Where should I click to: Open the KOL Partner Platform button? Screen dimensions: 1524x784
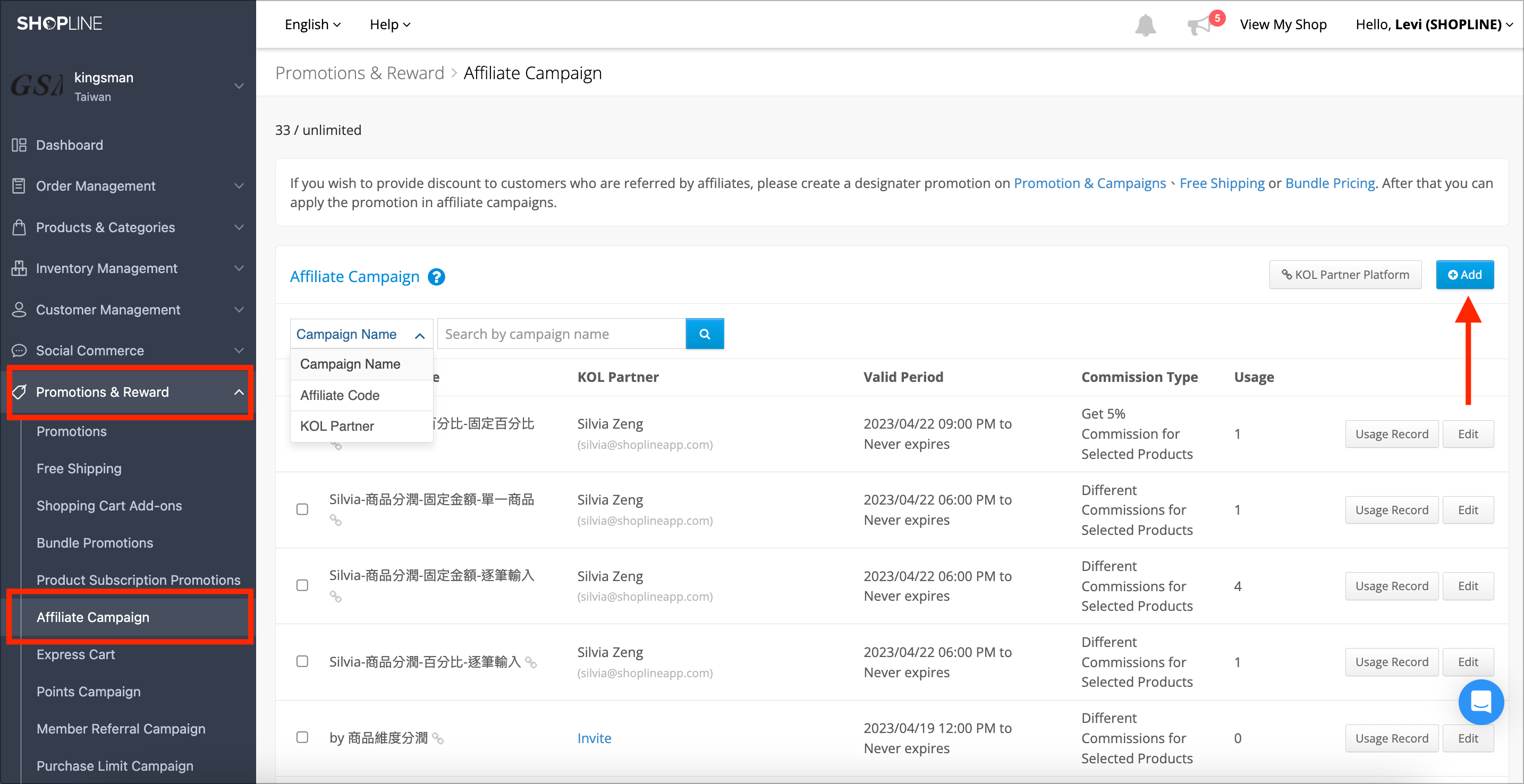(x=1345, y=274)
